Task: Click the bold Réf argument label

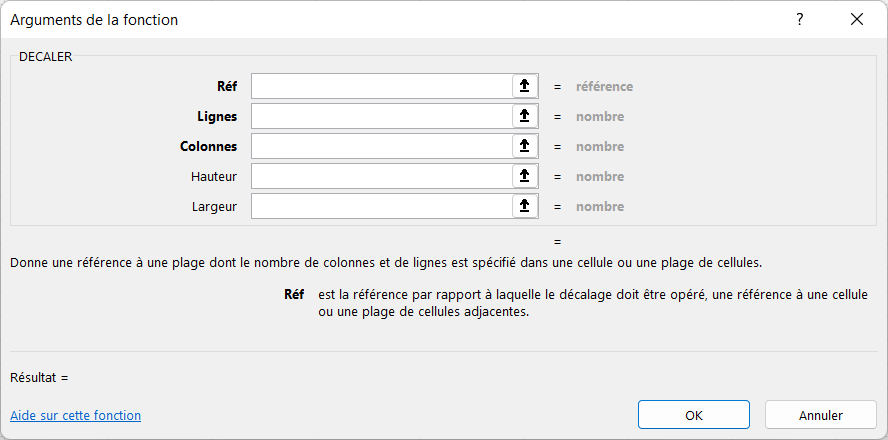Action: click(227, 86)
